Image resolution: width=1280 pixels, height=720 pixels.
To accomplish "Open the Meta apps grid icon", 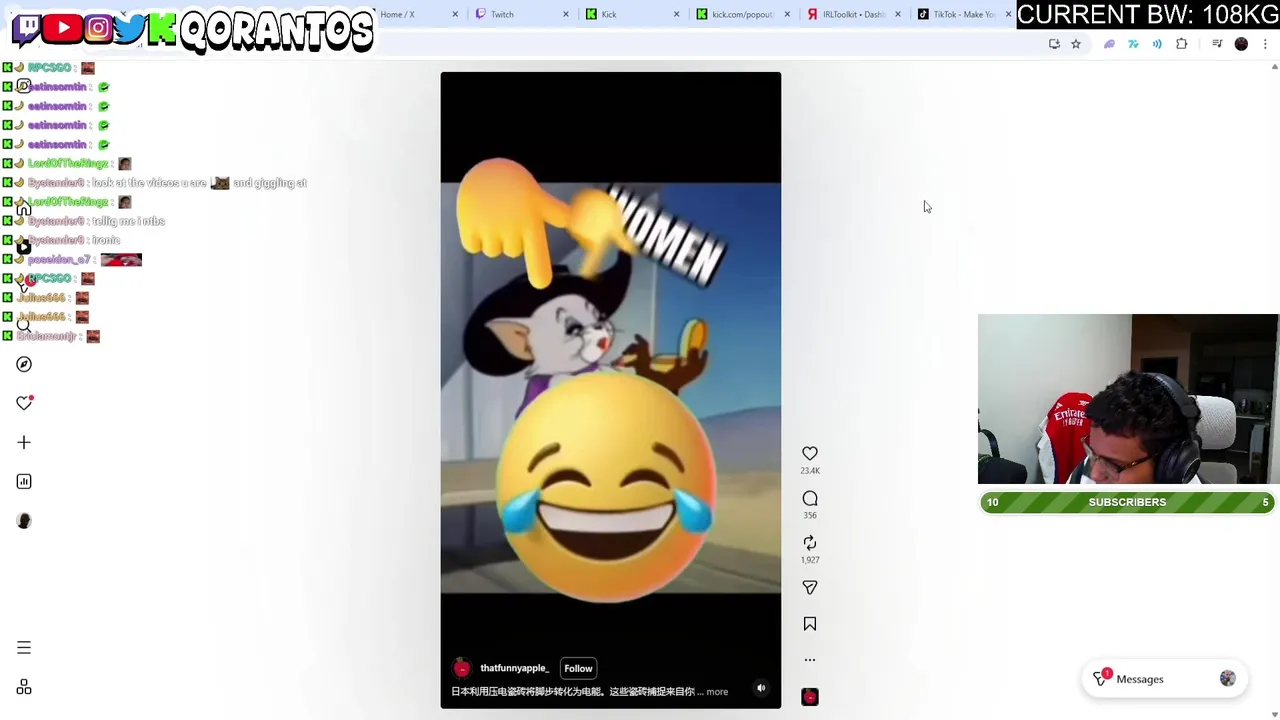I will [24, 687].
